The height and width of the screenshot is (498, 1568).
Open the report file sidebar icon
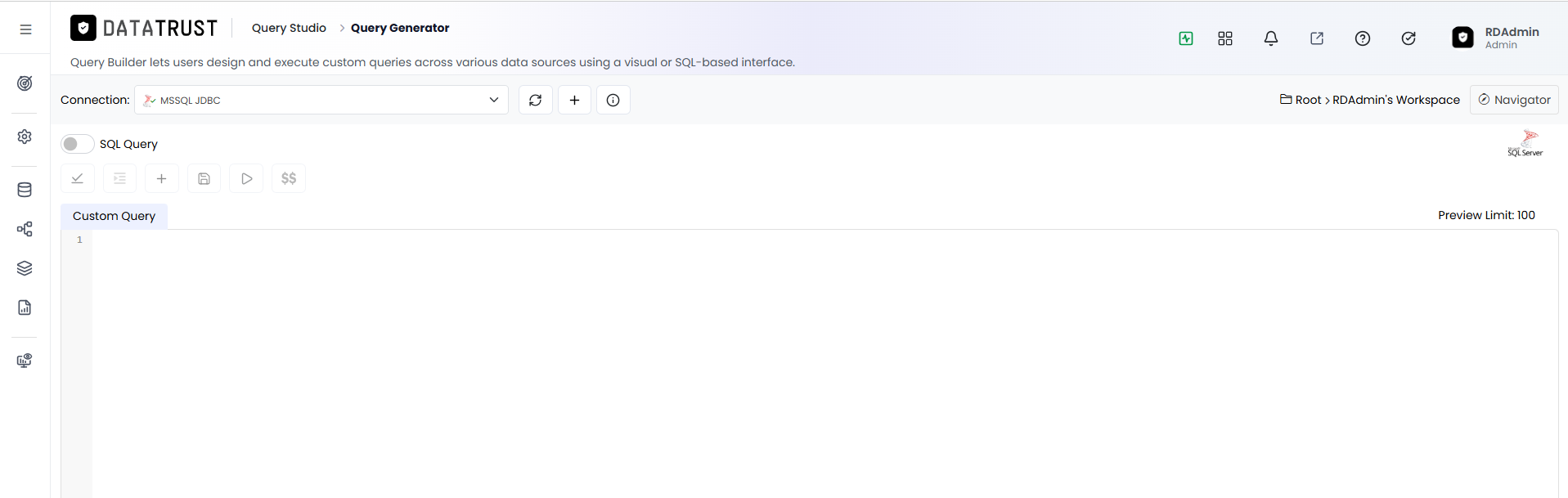point(25,307)
